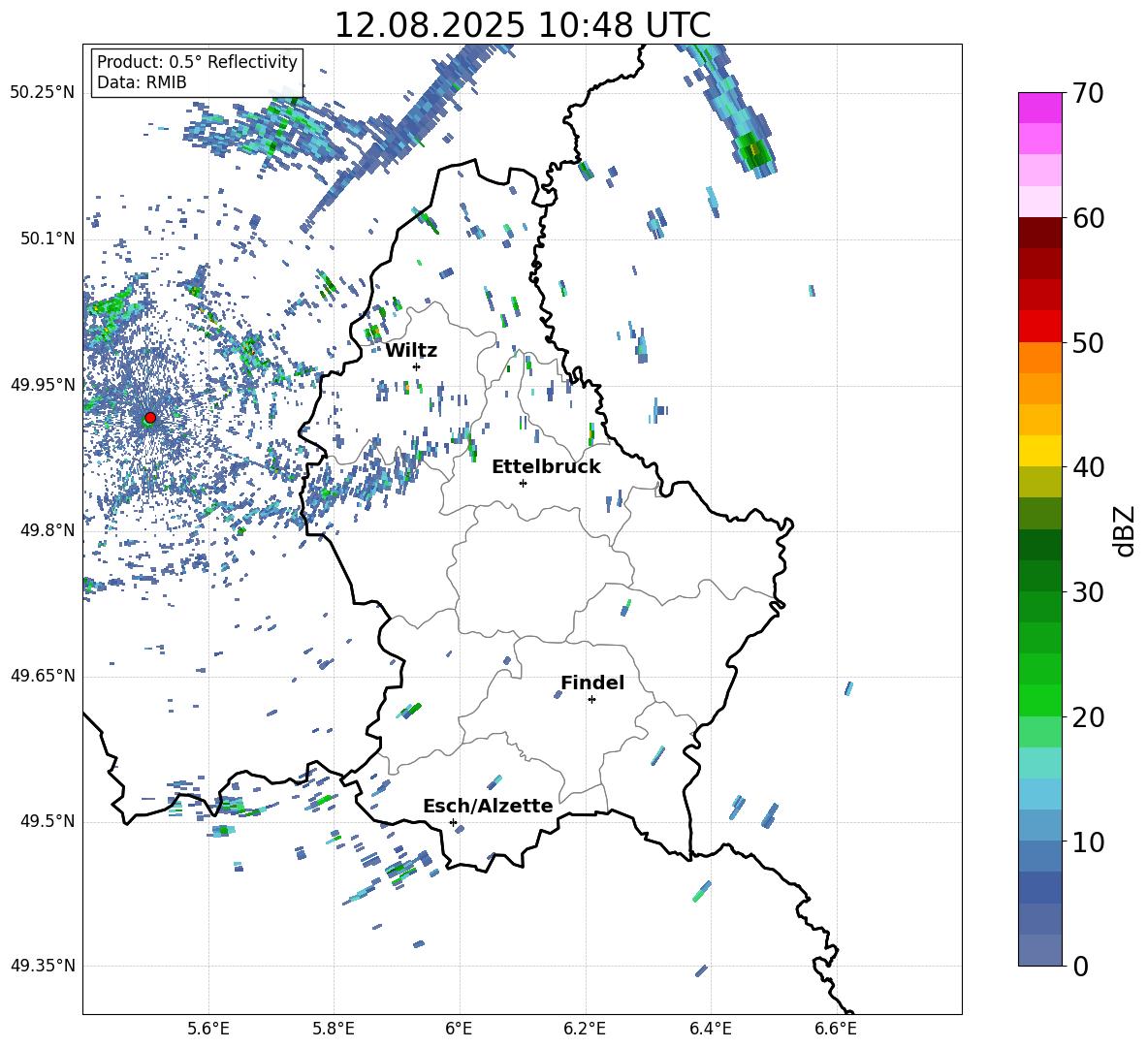Click the 6°E longitude label
The image size is (1148, 1048).
point(459,1029)
